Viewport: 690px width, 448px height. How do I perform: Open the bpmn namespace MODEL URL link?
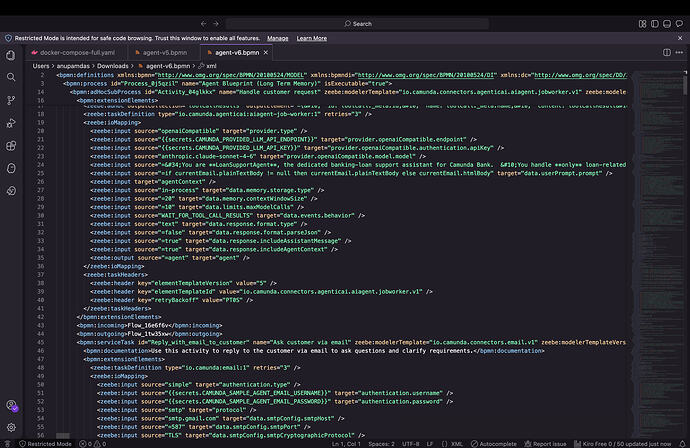click(x=231, y=75)
